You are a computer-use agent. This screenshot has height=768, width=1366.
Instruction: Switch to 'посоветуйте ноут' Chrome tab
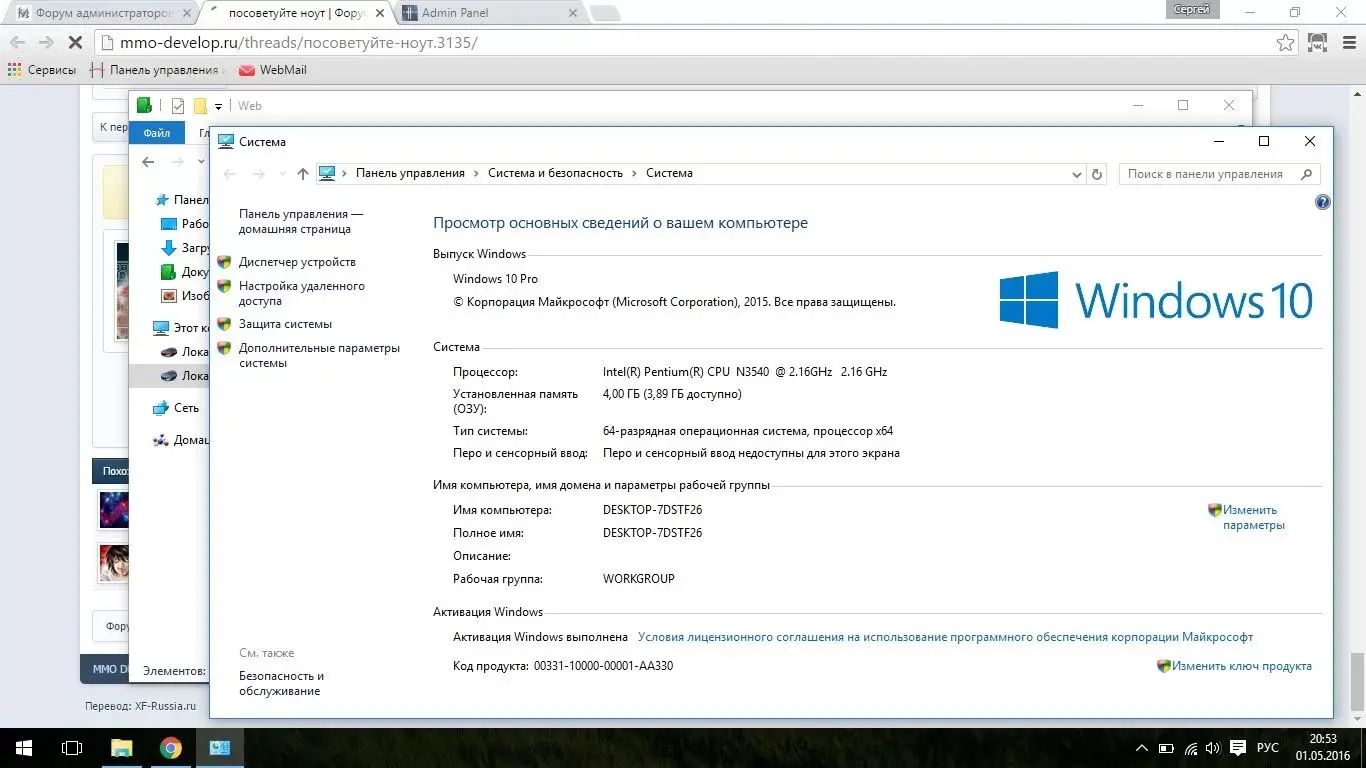tap(295, 13)
